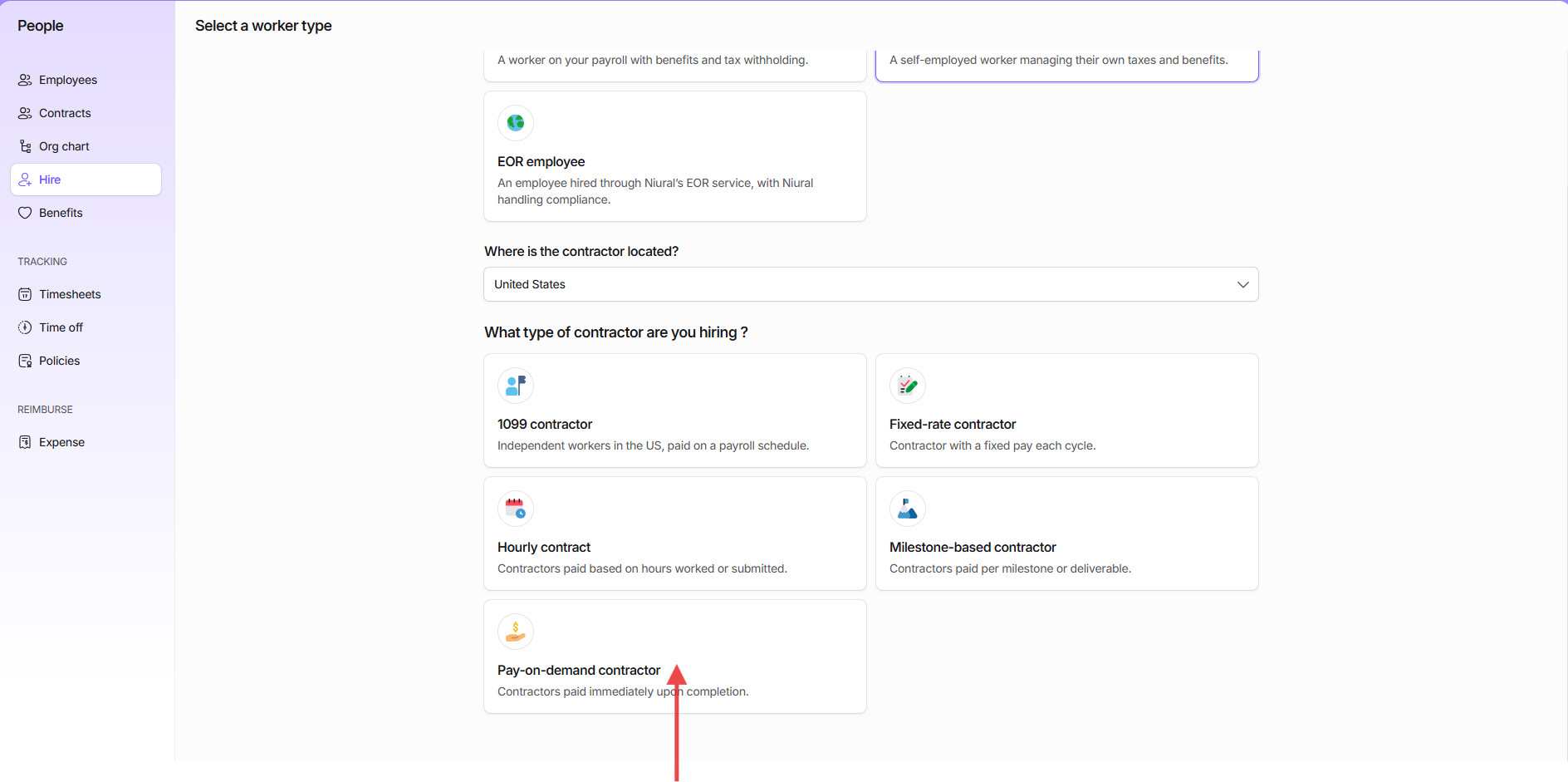Select the Fixed-rate contractor option
The image size is (1568, 782).
click(1067, 411)
